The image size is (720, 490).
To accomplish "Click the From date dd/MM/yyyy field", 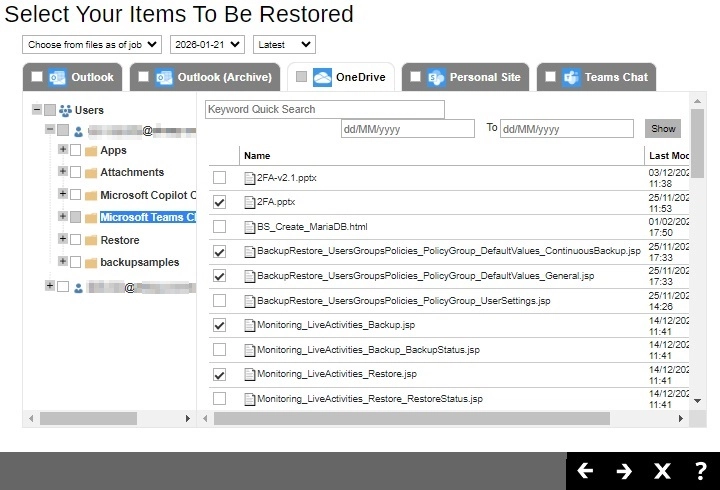I will point(408,129).
